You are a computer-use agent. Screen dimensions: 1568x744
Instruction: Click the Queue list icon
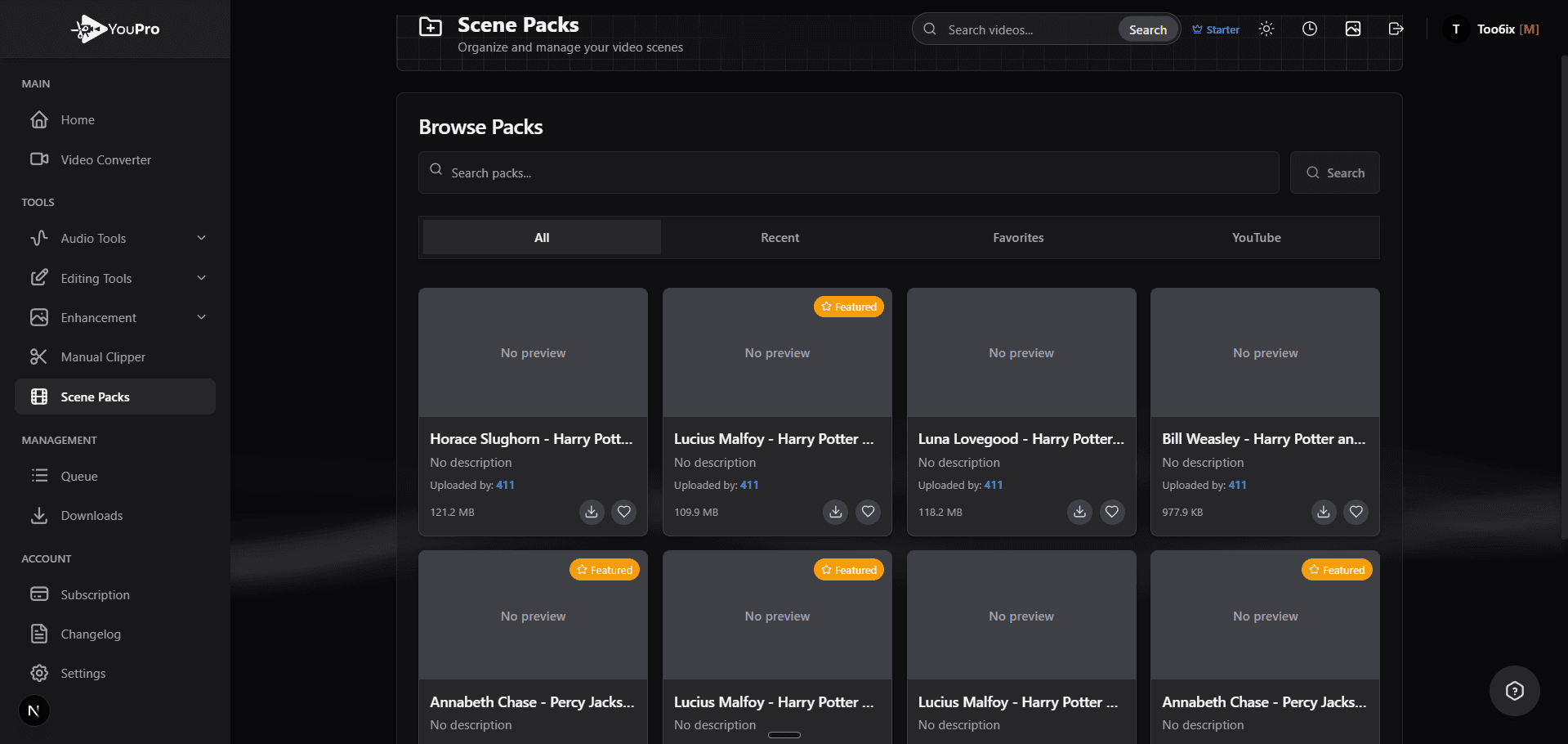click(39, 475)
